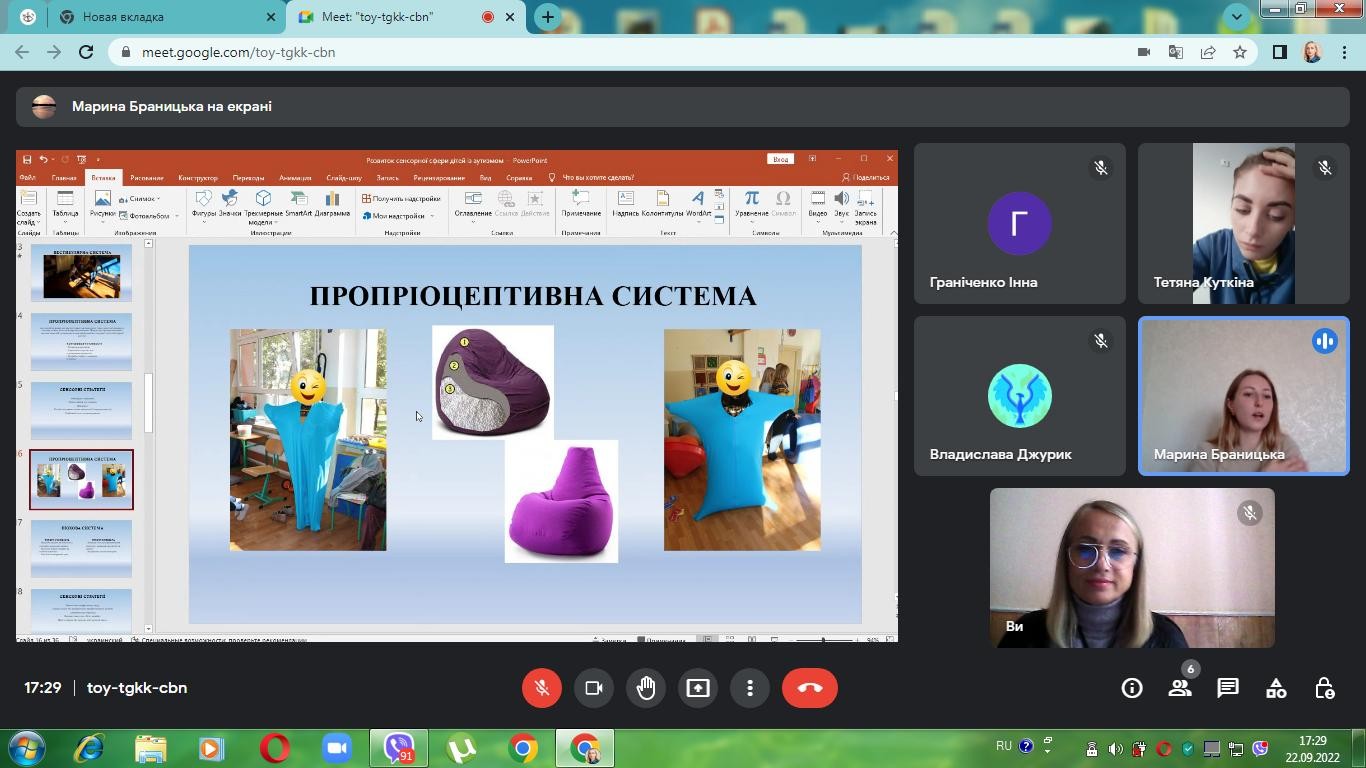Screen dimensions: 1366x768
Task: Open meeting details info icon
Action: (1131, 688)
